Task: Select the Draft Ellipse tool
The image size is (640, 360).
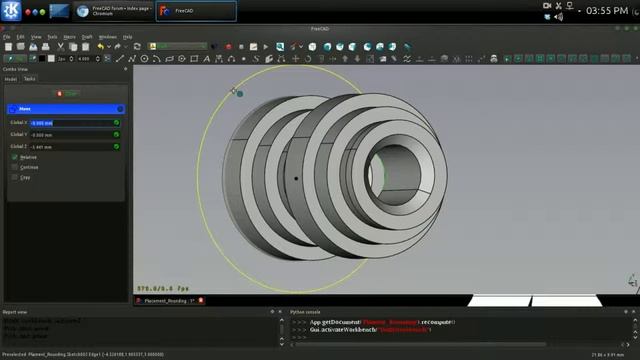Action: [x=169, y=59]
